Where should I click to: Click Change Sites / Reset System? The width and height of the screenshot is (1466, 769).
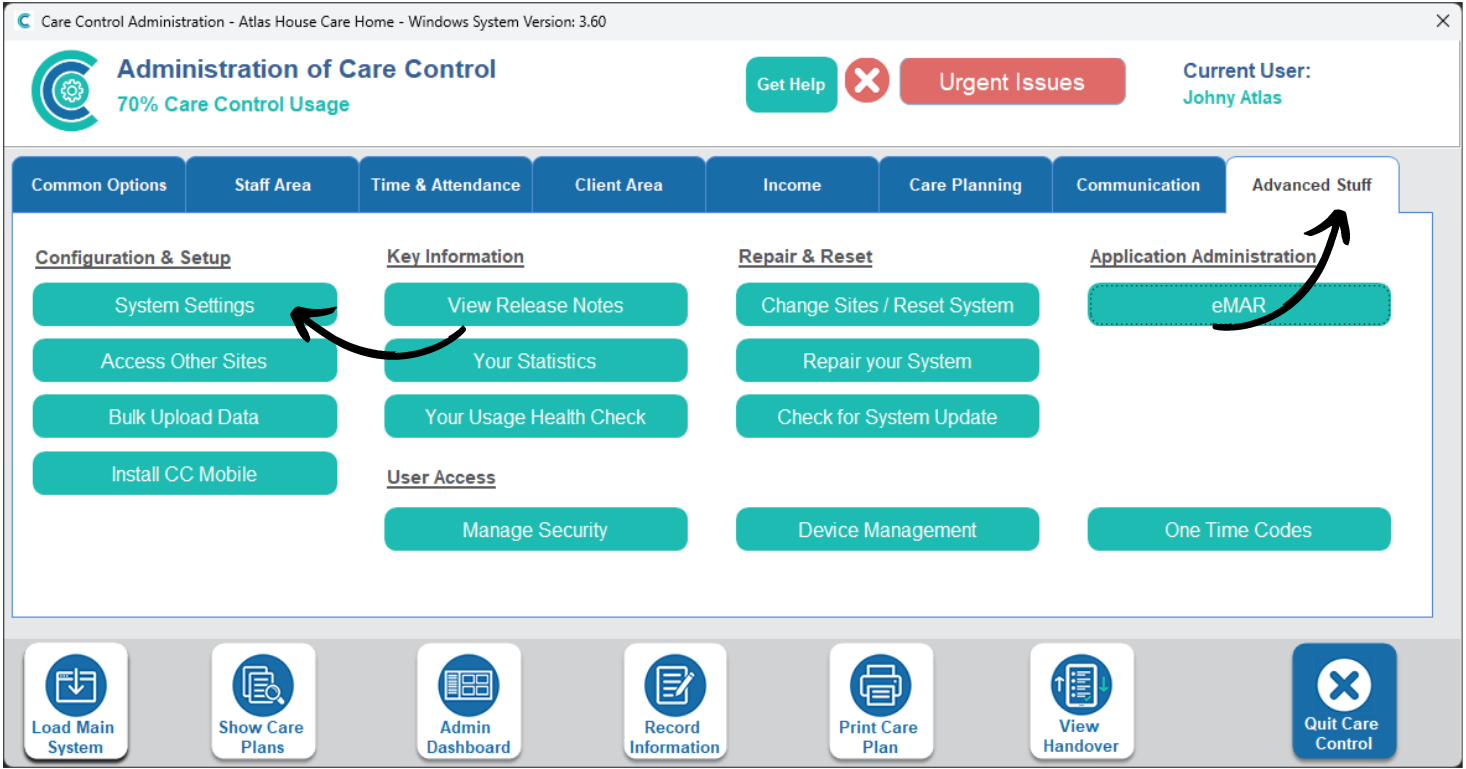(x=887, y=305)
